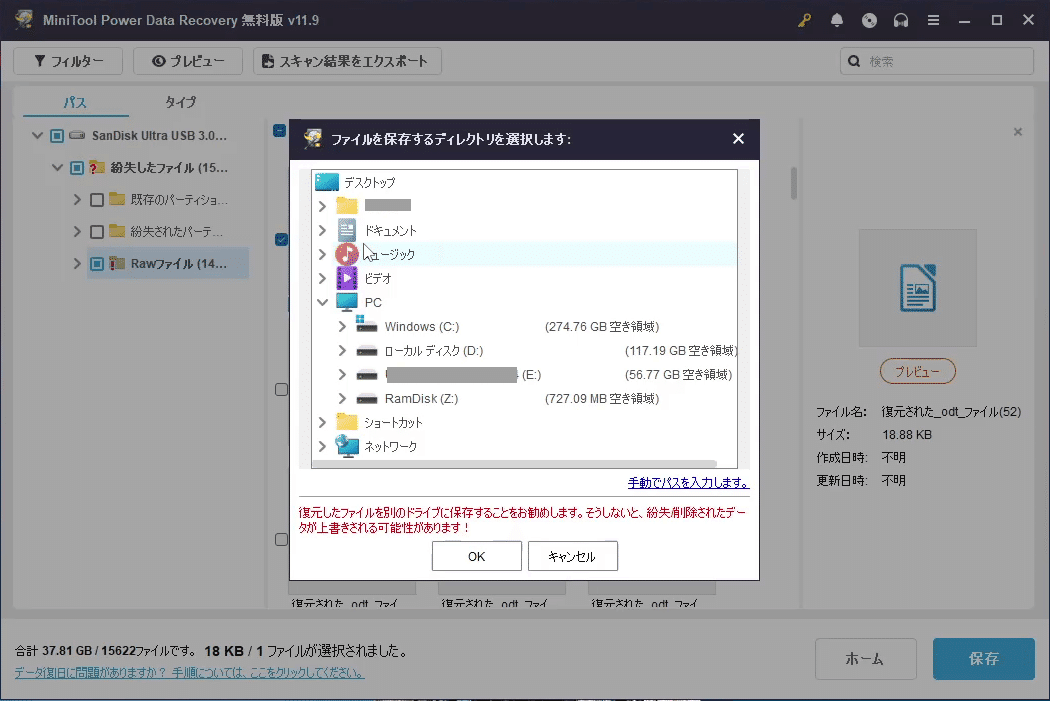
Task: Expand the 既存のパーティション node
Action: coord(77,200)
